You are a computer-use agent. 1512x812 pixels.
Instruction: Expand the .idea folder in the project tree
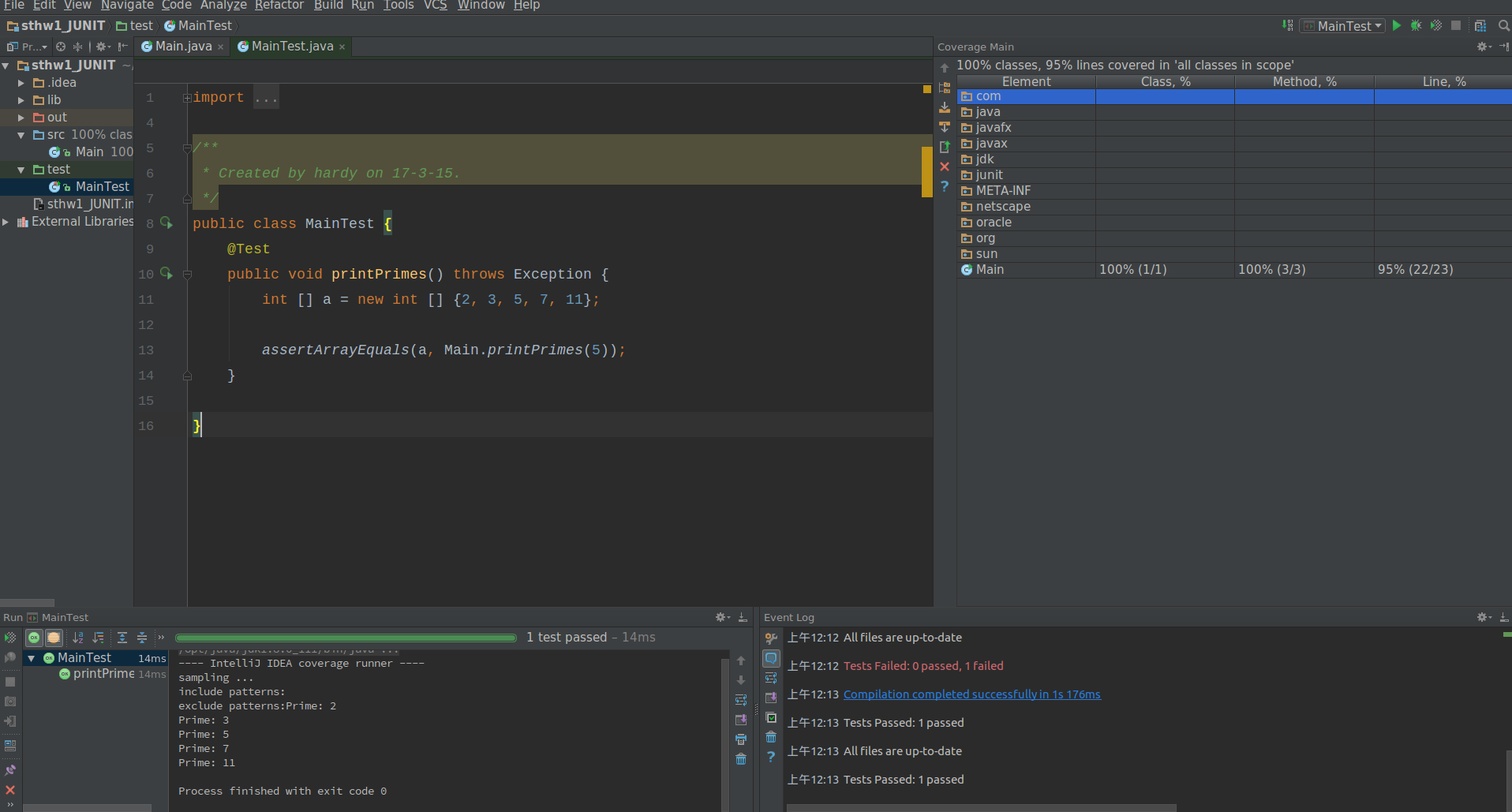(x=21, y=83)
